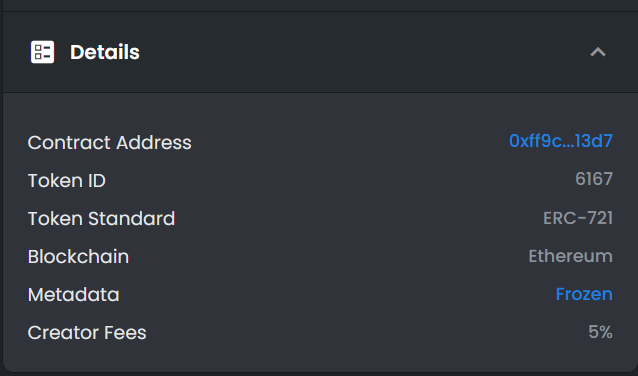The height and width of the screenshot is (376, 638).
Task: Open the Frozen metadata link
Action: (584, 294)
